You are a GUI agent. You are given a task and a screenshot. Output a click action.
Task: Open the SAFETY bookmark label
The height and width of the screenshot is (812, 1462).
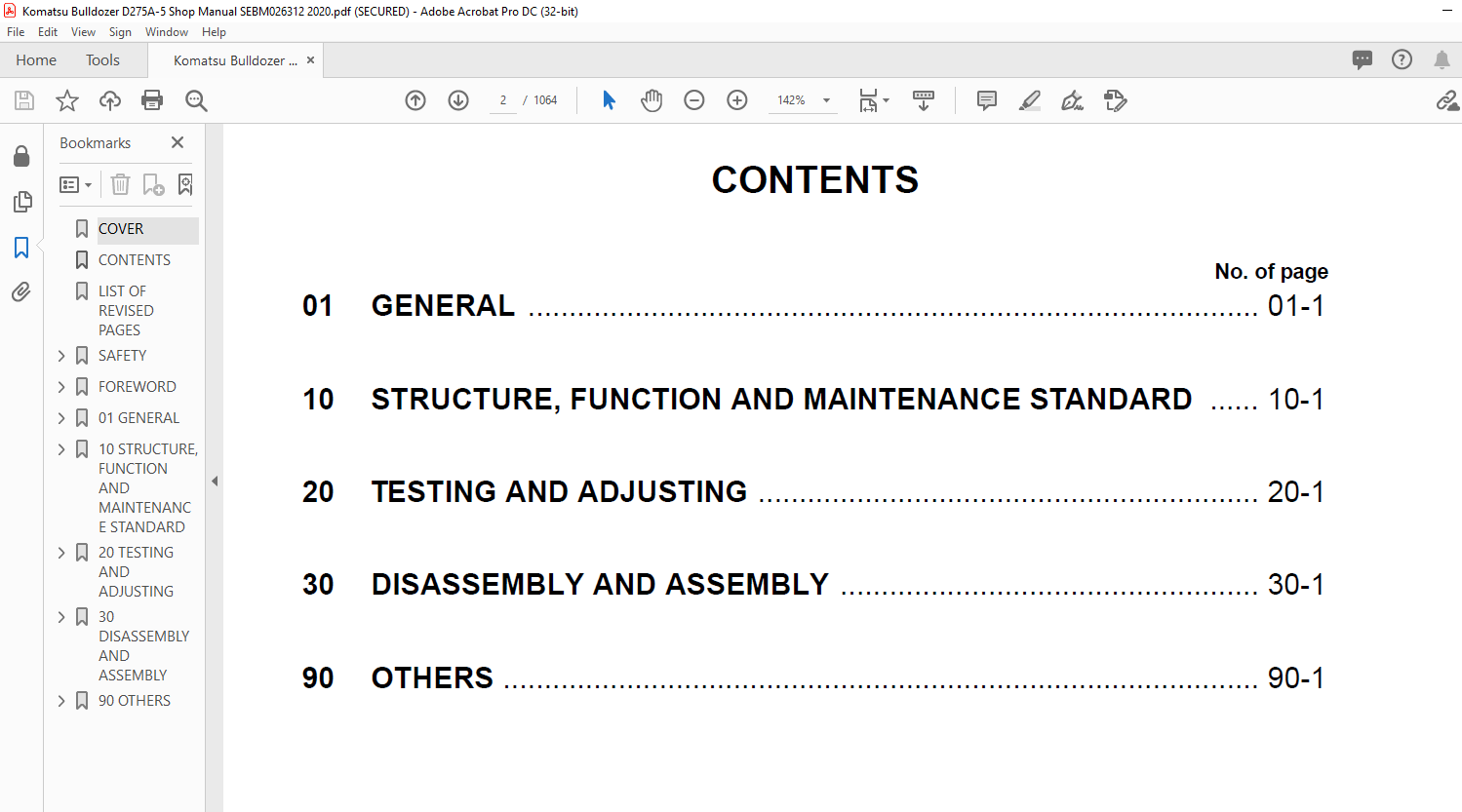[x=122, y=356]
